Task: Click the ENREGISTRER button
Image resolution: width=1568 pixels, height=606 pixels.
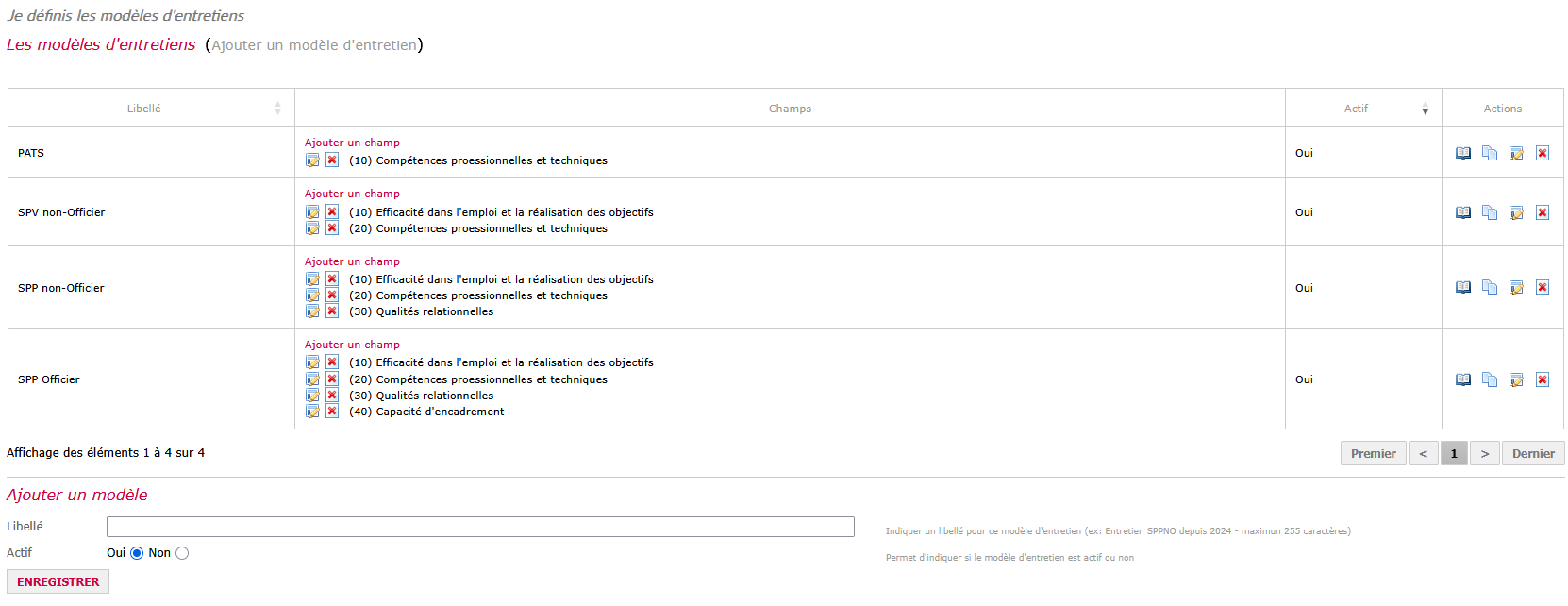Action: coord(58,581)
